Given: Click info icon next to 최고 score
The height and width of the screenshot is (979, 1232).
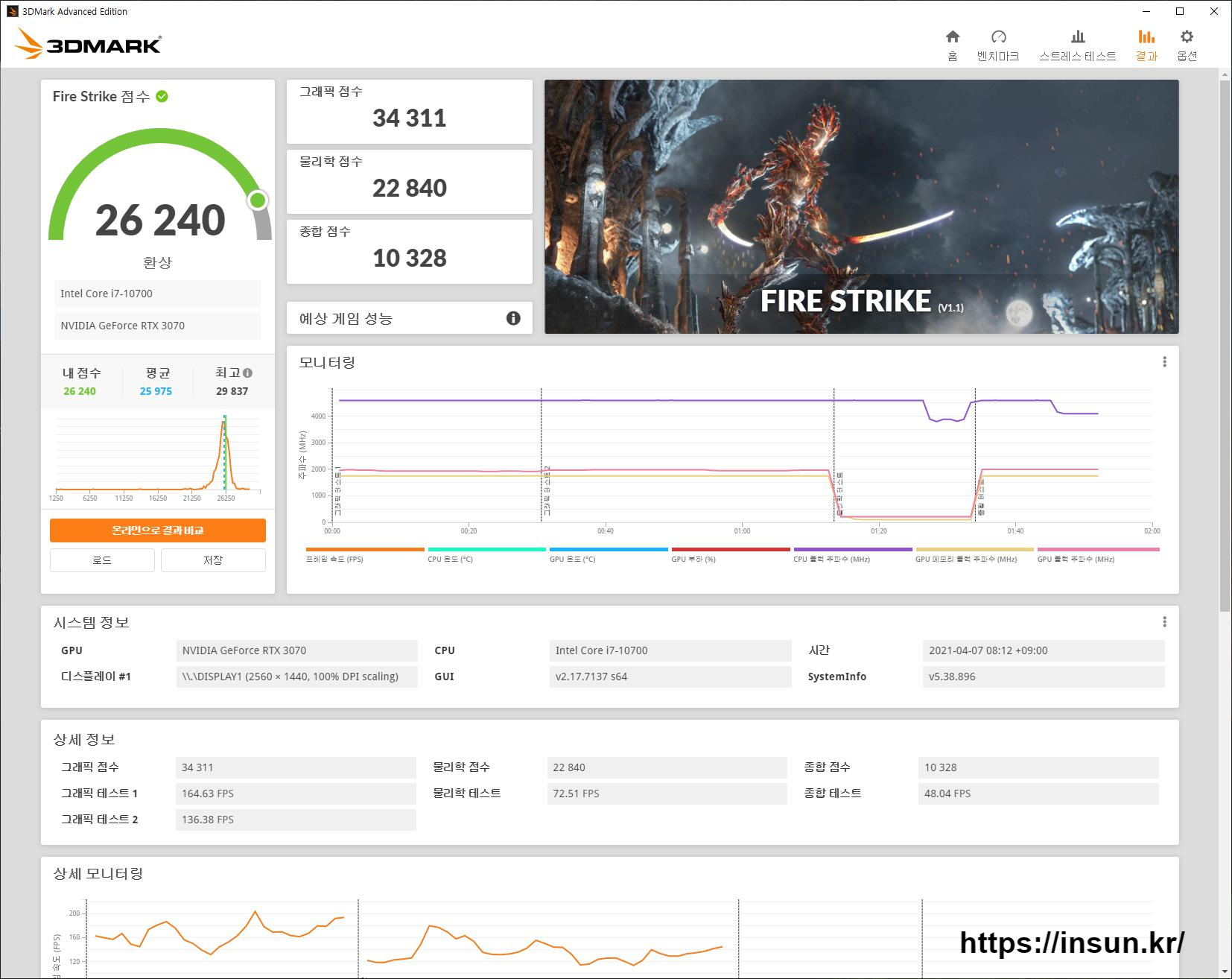Looking at the screenshot, I should tap(247, 373).
